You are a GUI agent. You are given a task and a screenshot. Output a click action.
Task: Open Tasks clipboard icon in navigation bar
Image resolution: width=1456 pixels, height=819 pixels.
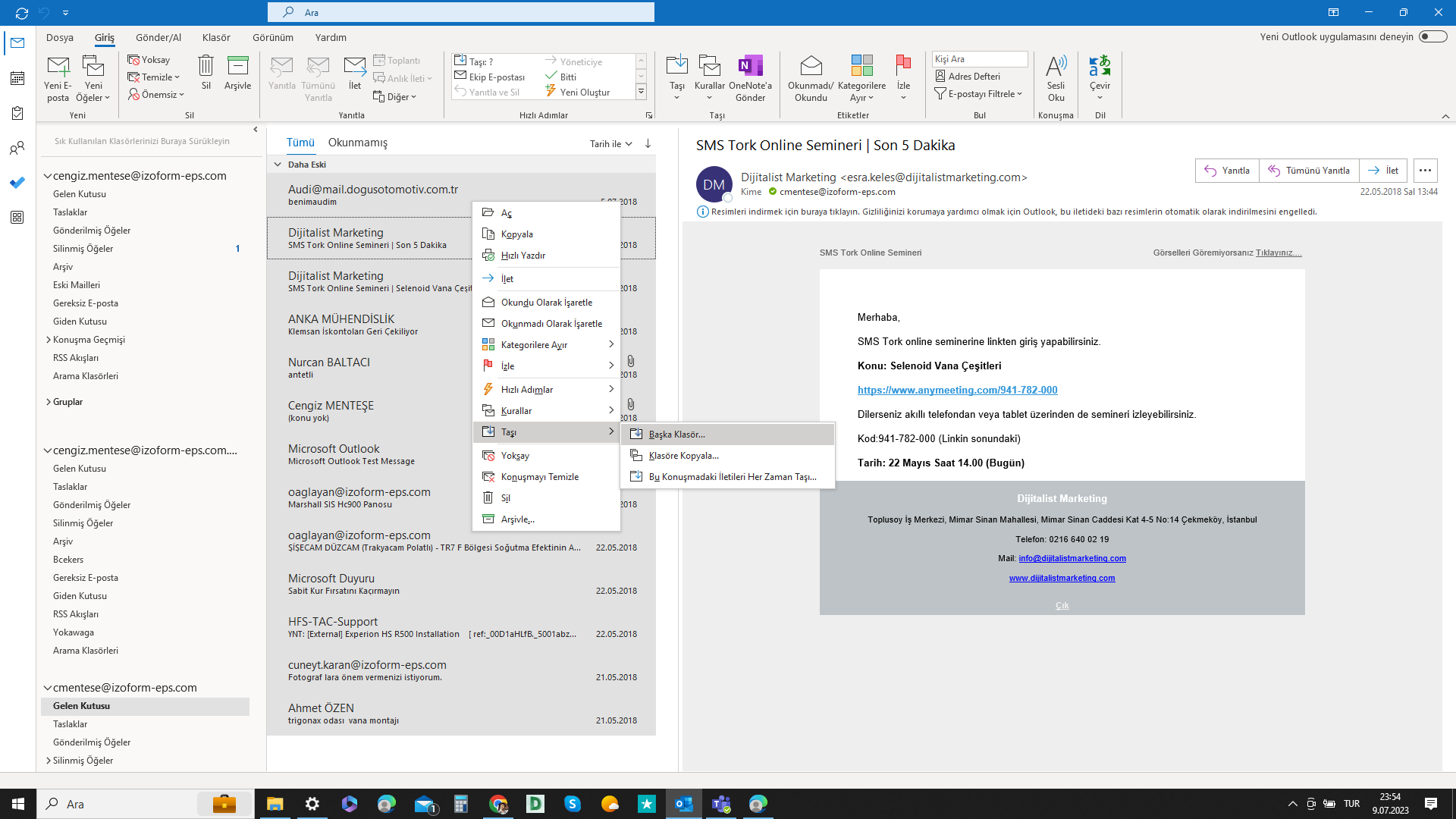(17, 113)
